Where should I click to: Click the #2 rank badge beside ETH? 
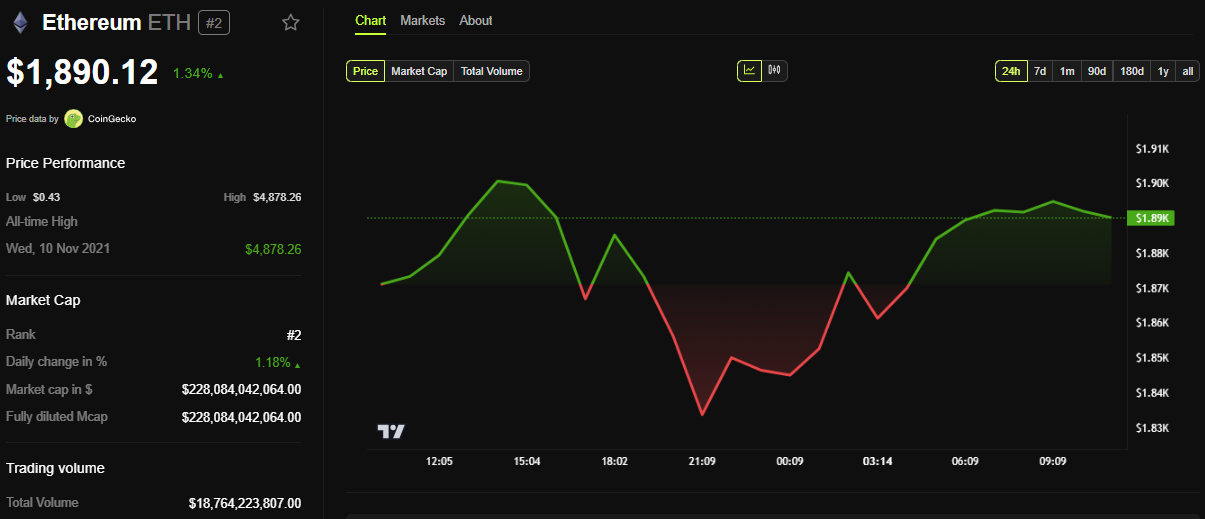(x=214, y=22)
